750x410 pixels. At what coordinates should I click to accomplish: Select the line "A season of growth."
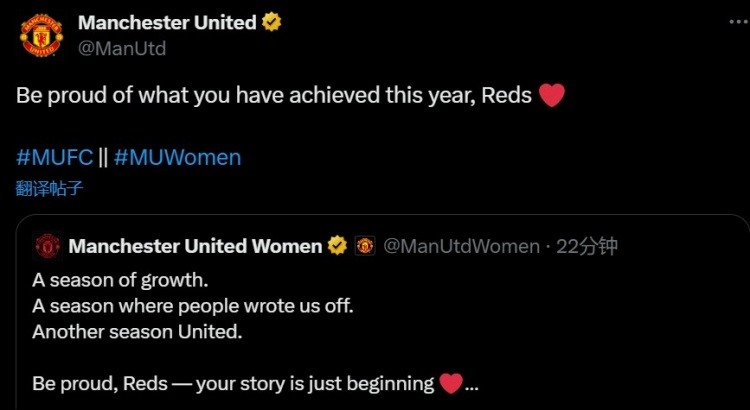tap(120, 278)
